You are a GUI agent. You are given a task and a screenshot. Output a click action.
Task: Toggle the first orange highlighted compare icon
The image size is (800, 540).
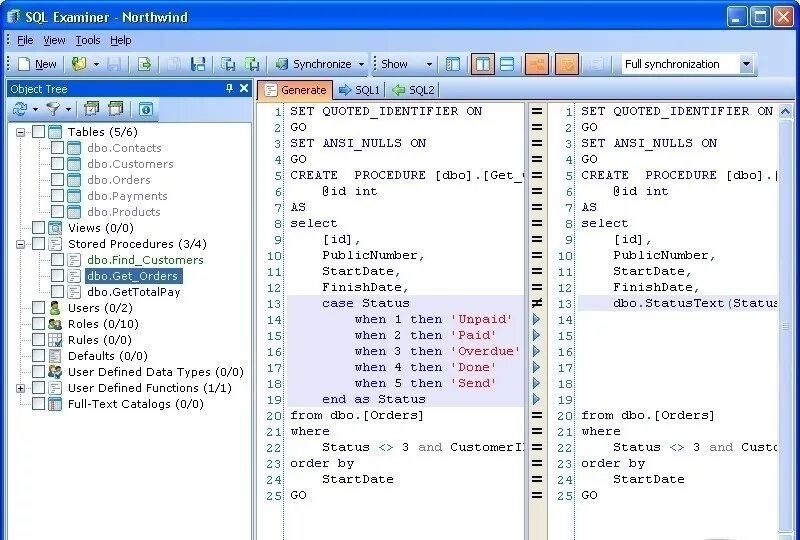point(537,64)
